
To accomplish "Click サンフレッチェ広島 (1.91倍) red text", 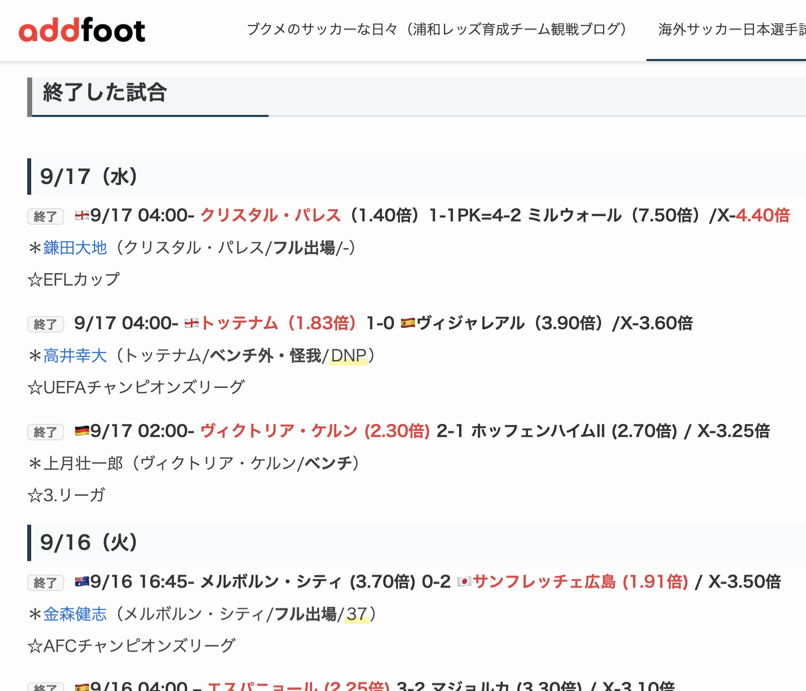I will pos(580,581).
